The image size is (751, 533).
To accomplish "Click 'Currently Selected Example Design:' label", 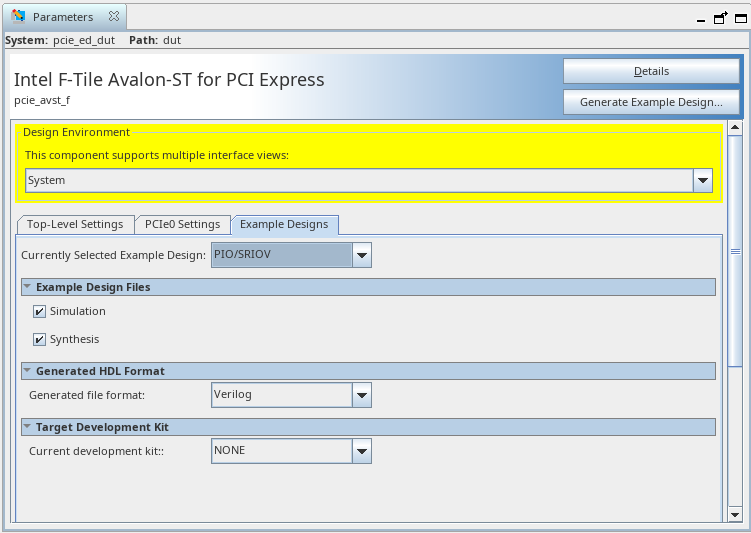I will (x=114, y=255).
